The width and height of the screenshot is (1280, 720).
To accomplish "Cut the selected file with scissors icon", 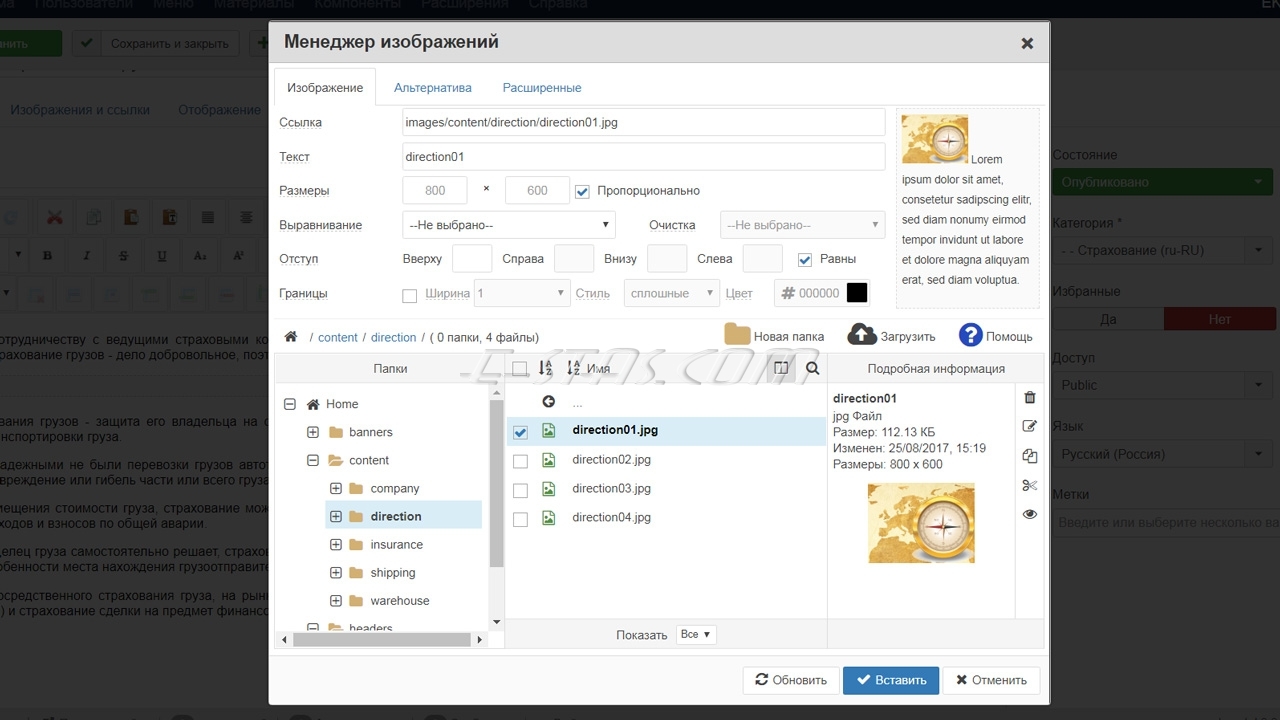I will [1030, 486].
